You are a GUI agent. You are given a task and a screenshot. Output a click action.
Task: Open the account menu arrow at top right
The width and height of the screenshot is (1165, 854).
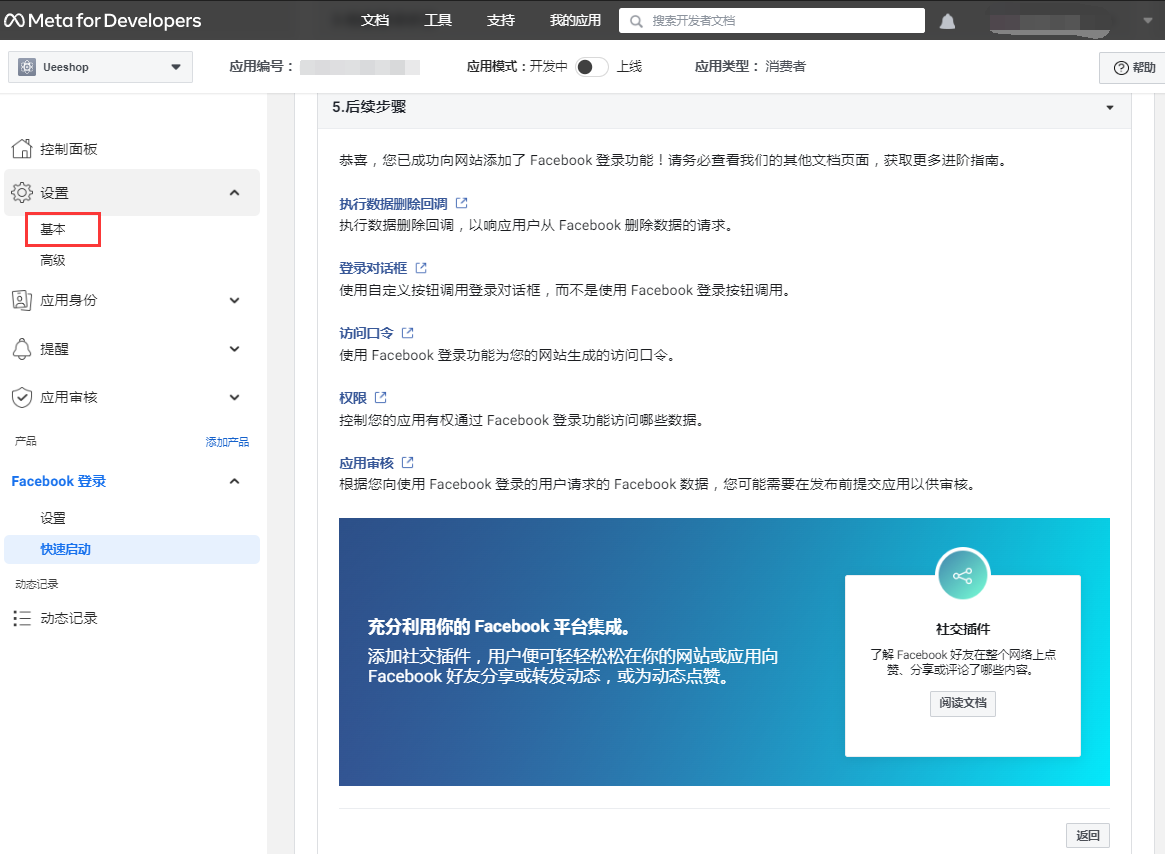(x=1148, y=21)
